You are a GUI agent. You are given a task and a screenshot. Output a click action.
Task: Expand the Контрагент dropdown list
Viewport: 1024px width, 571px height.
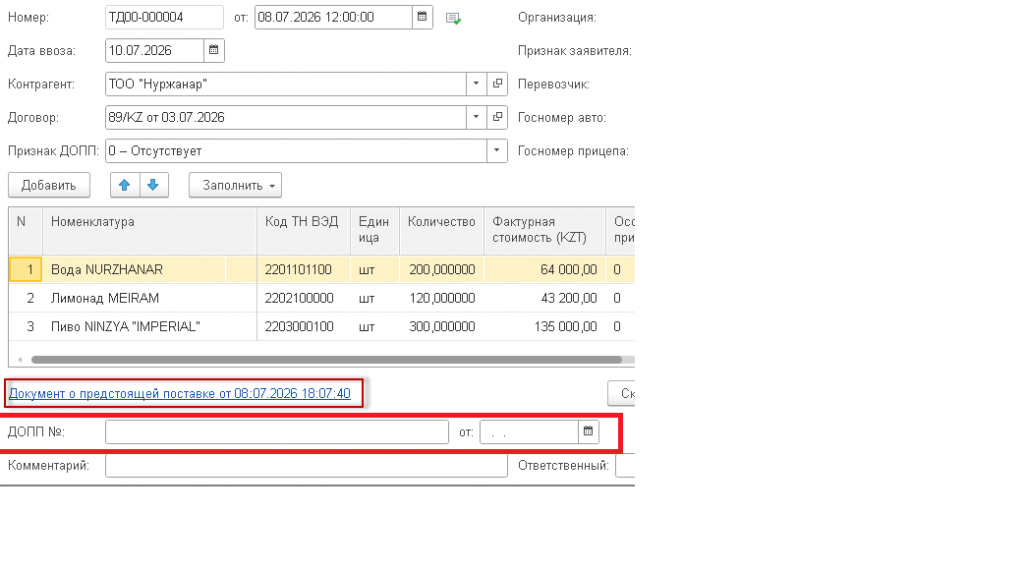[476, 84]
